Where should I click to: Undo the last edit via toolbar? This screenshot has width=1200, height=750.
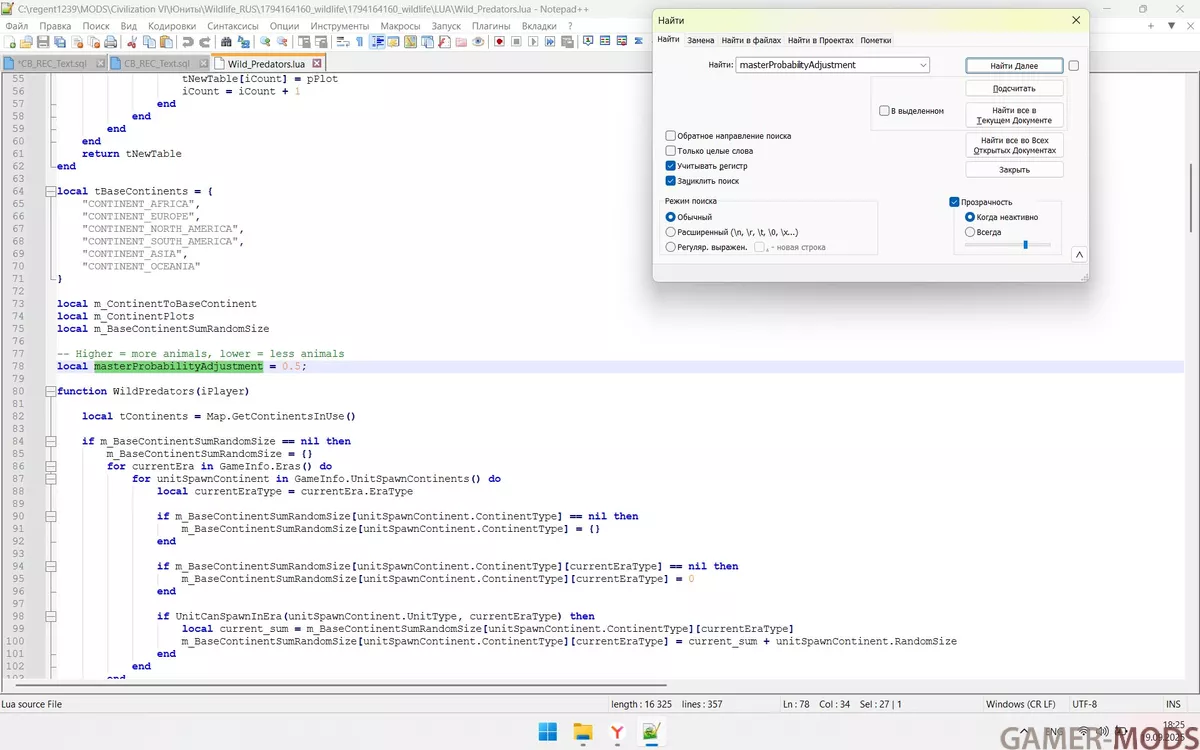click(x=187, y=42)
